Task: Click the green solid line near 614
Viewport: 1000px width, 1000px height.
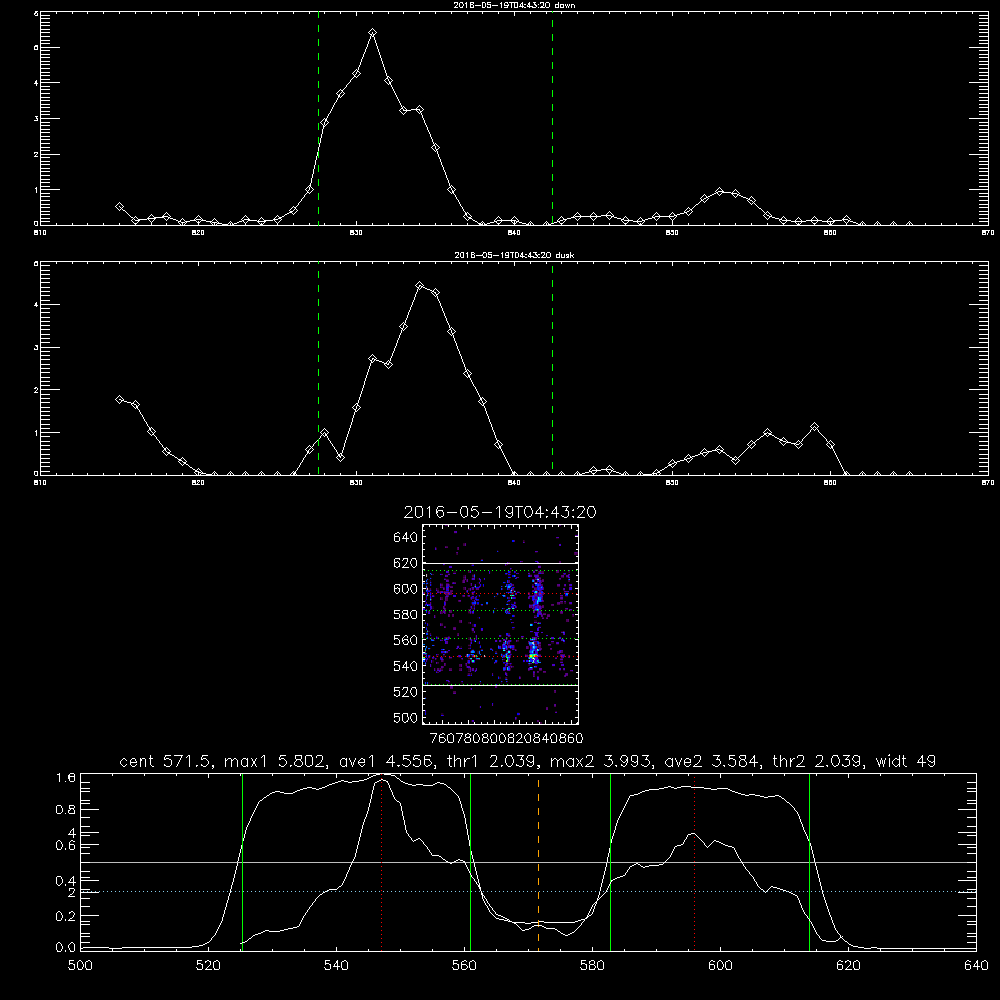Action: [809, 862]
